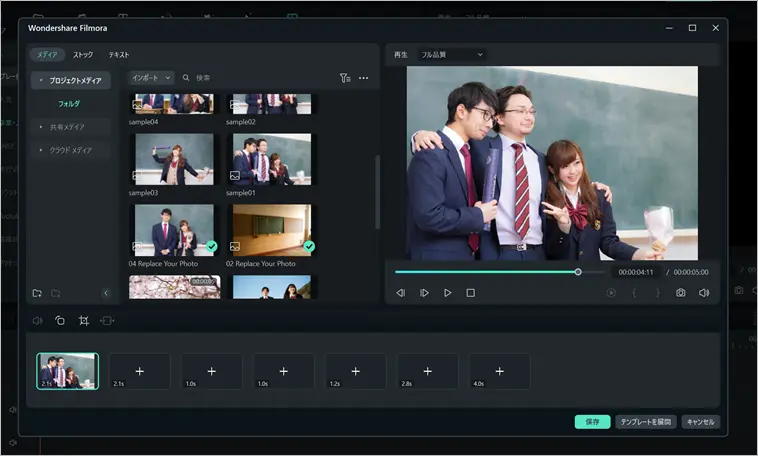This screenshot has height=456, width=758.
Task: Switch to the メディア tab
Action: (47, 55)
